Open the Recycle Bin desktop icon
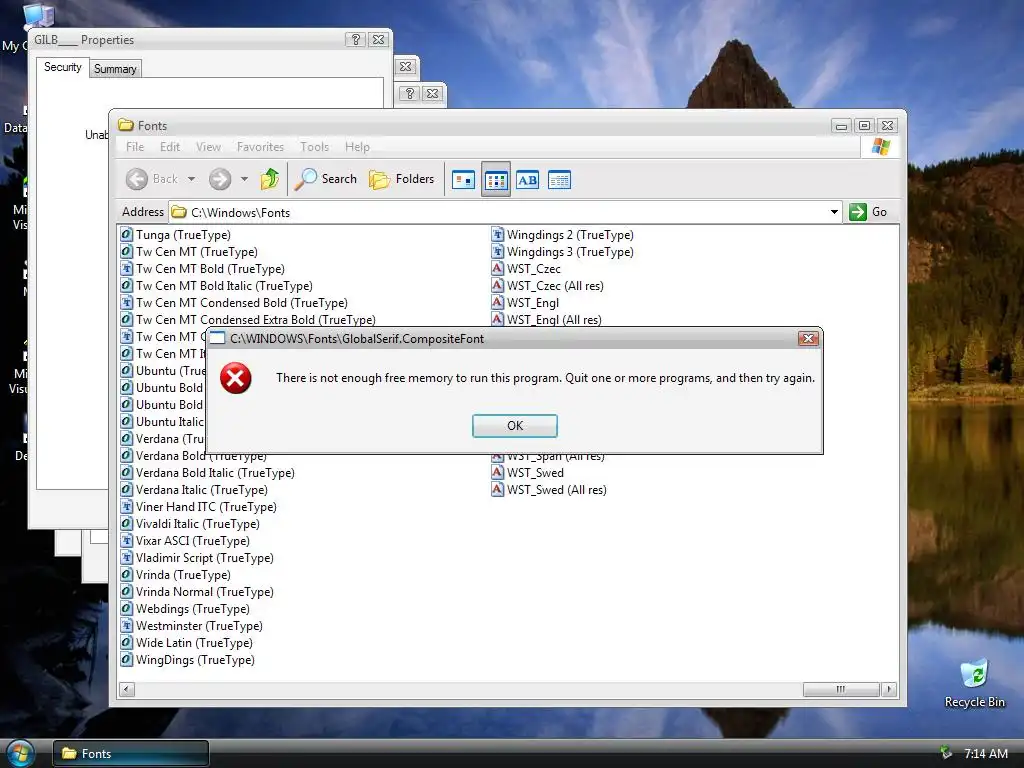Screen dimensions: 1024x768 click(x=974, y=684)
